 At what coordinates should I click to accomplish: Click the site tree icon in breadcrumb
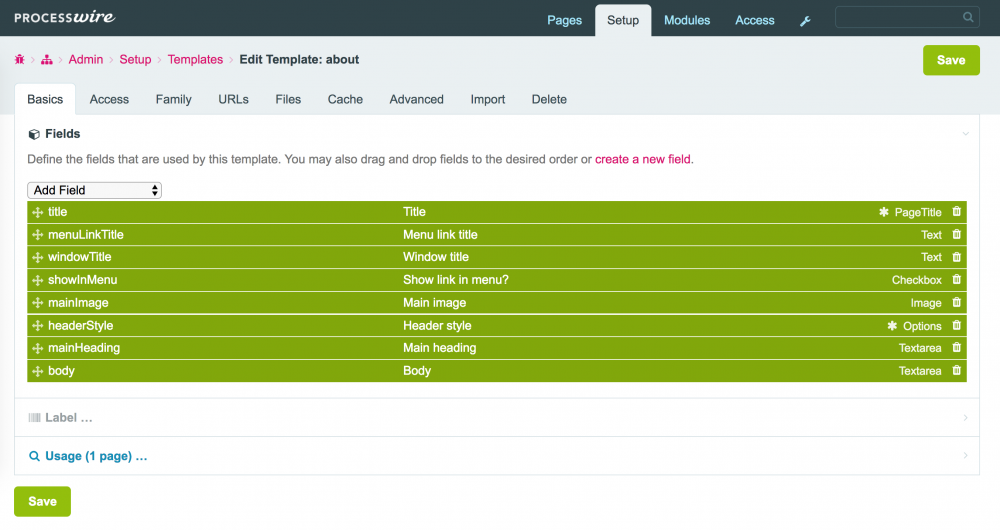(47, 60)
